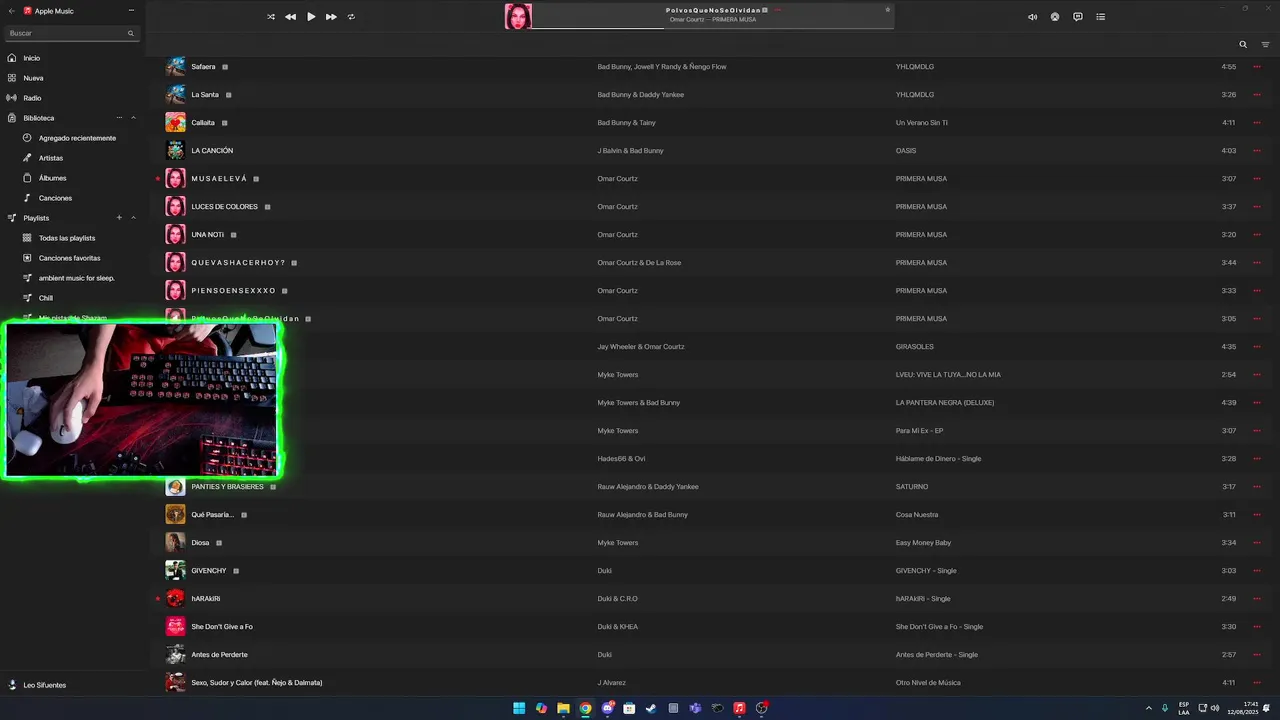The width and height of the screenshot is (1280, 720).
Task: Open more options for Callaíta
Action: (1257, 123)
